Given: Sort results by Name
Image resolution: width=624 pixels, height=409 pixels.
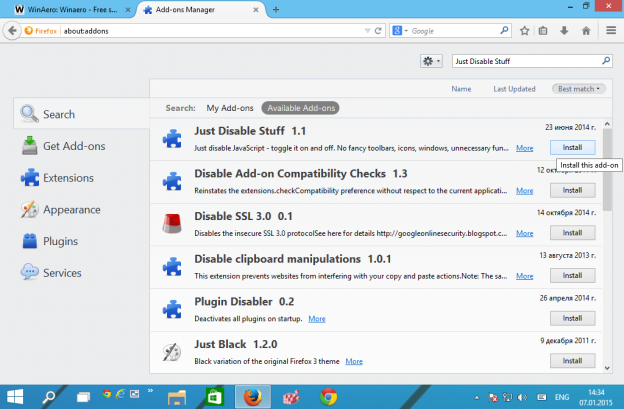Looking at the screenshot, I should (x=461, y=89).
